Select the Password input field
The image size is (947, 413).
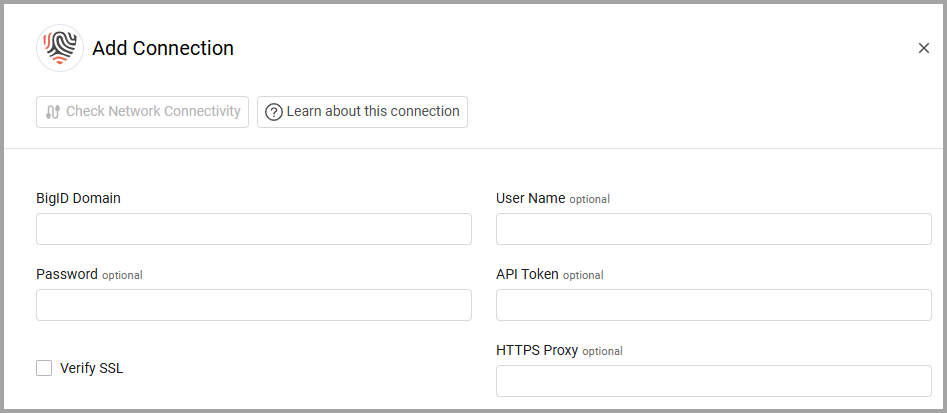pos(254,305)
